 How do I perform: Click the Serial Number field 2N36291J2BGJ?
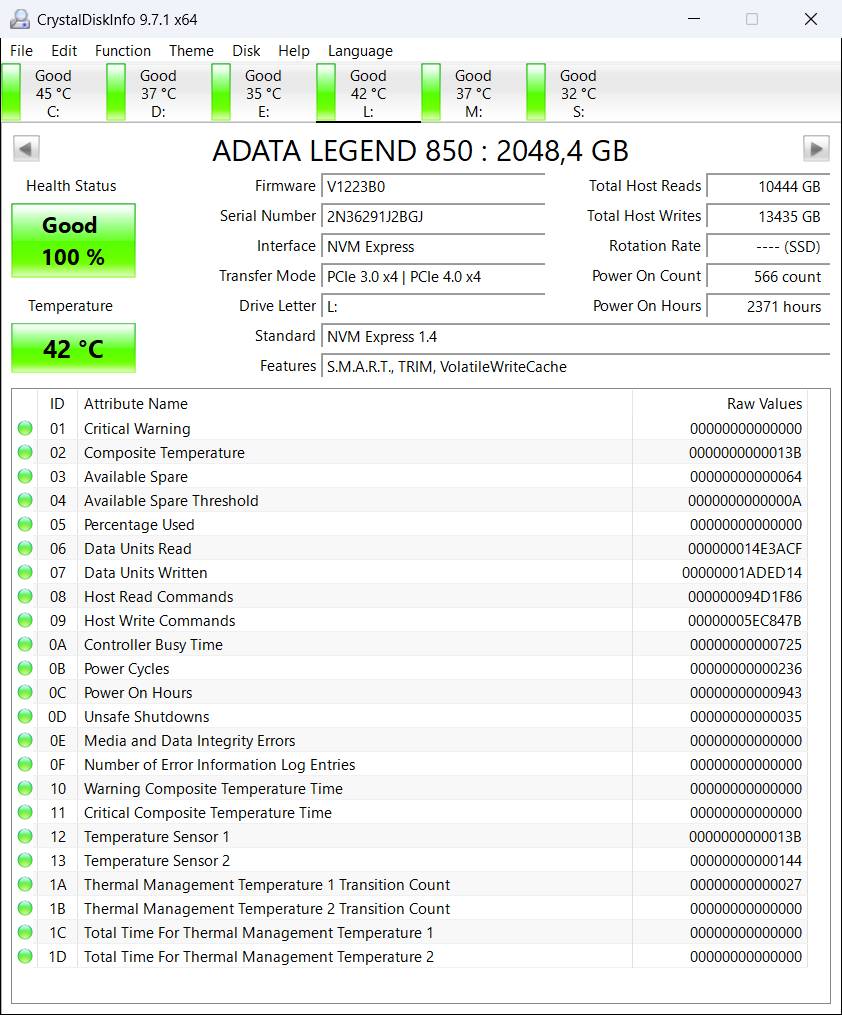pyautogui.click(x=433, y=217)
